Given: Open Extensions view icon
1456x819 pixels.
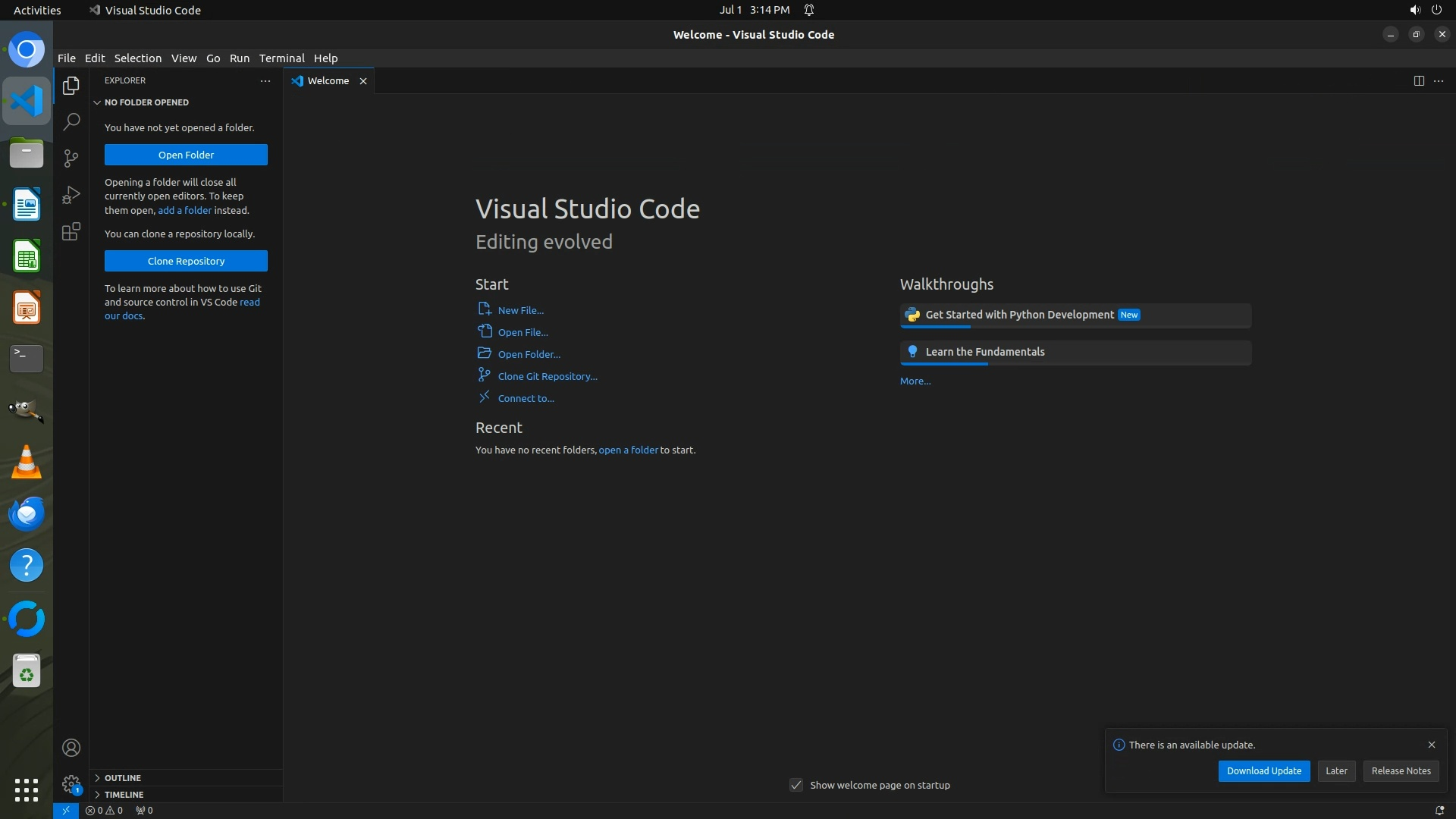Looking at the screenshot, I should coord(71,231).
